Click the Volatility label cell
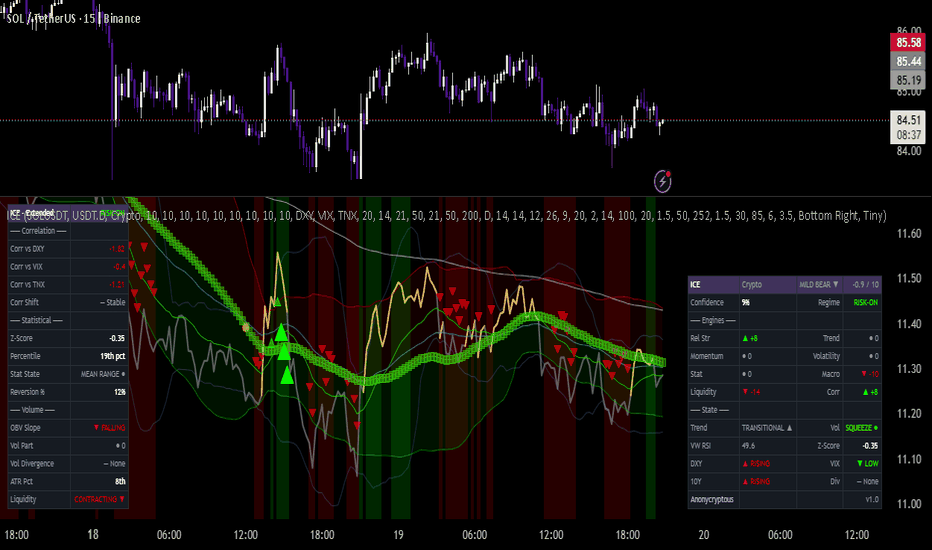Image resolution: width=932 pixels, height=550 pixels. (x=820, y=356)
